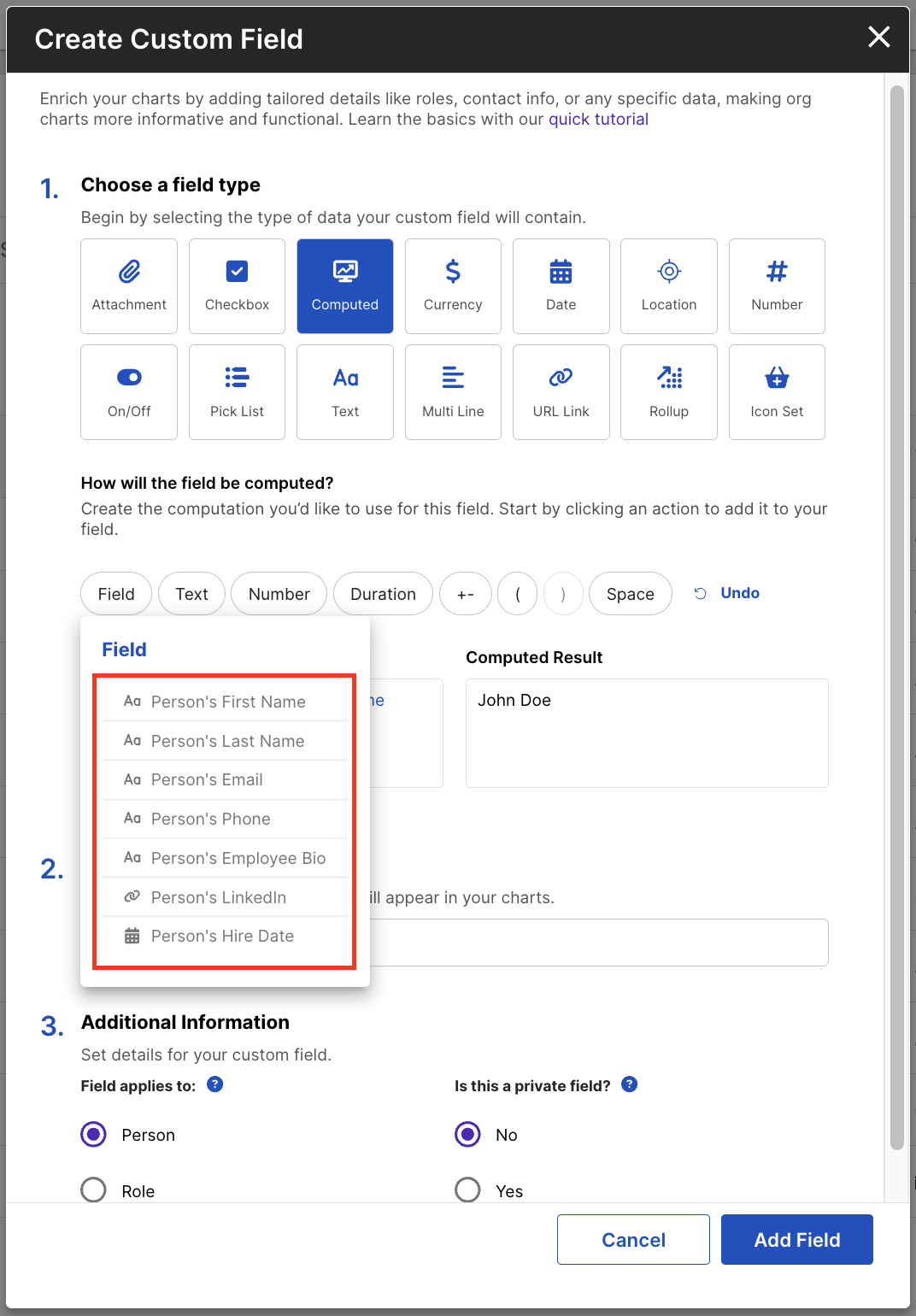
Task: Choose the Date field type
Action: pyautogui.click(x=561, y=286)
